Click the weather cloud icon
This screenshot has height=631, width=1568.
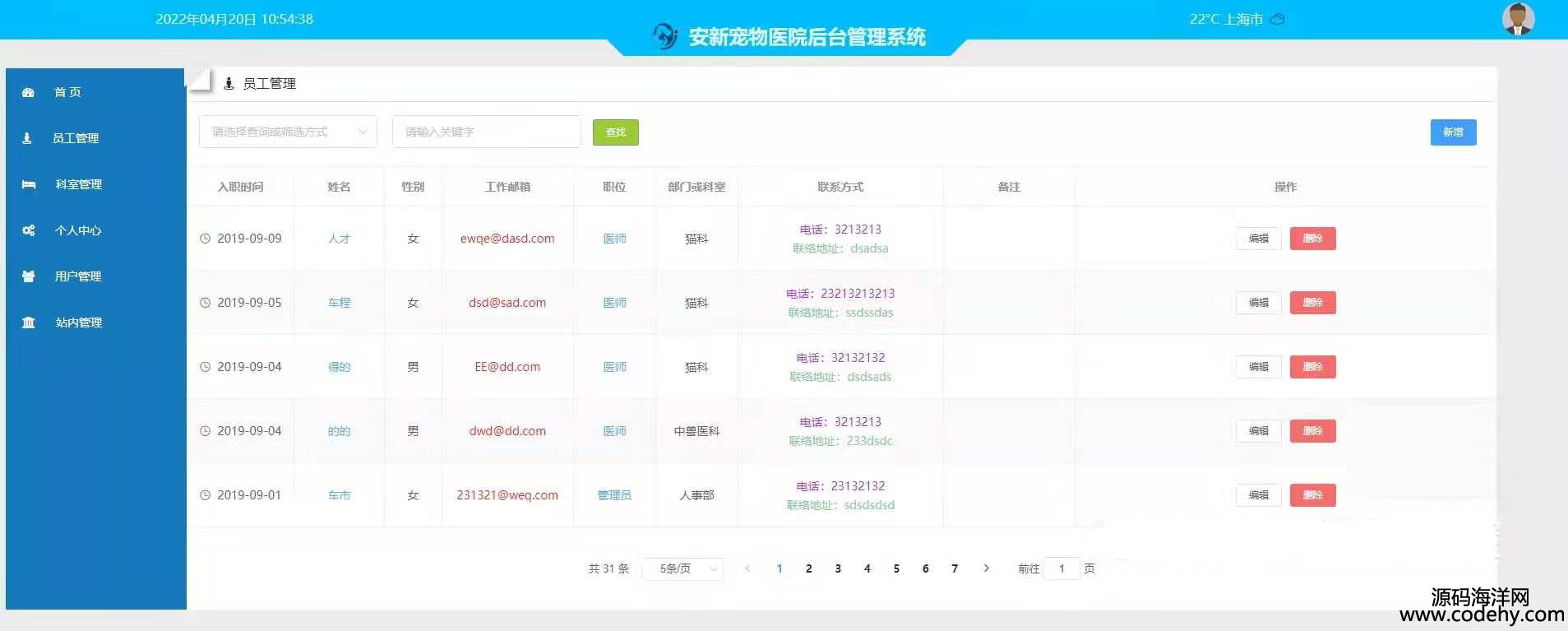(x=1278, y=19)
